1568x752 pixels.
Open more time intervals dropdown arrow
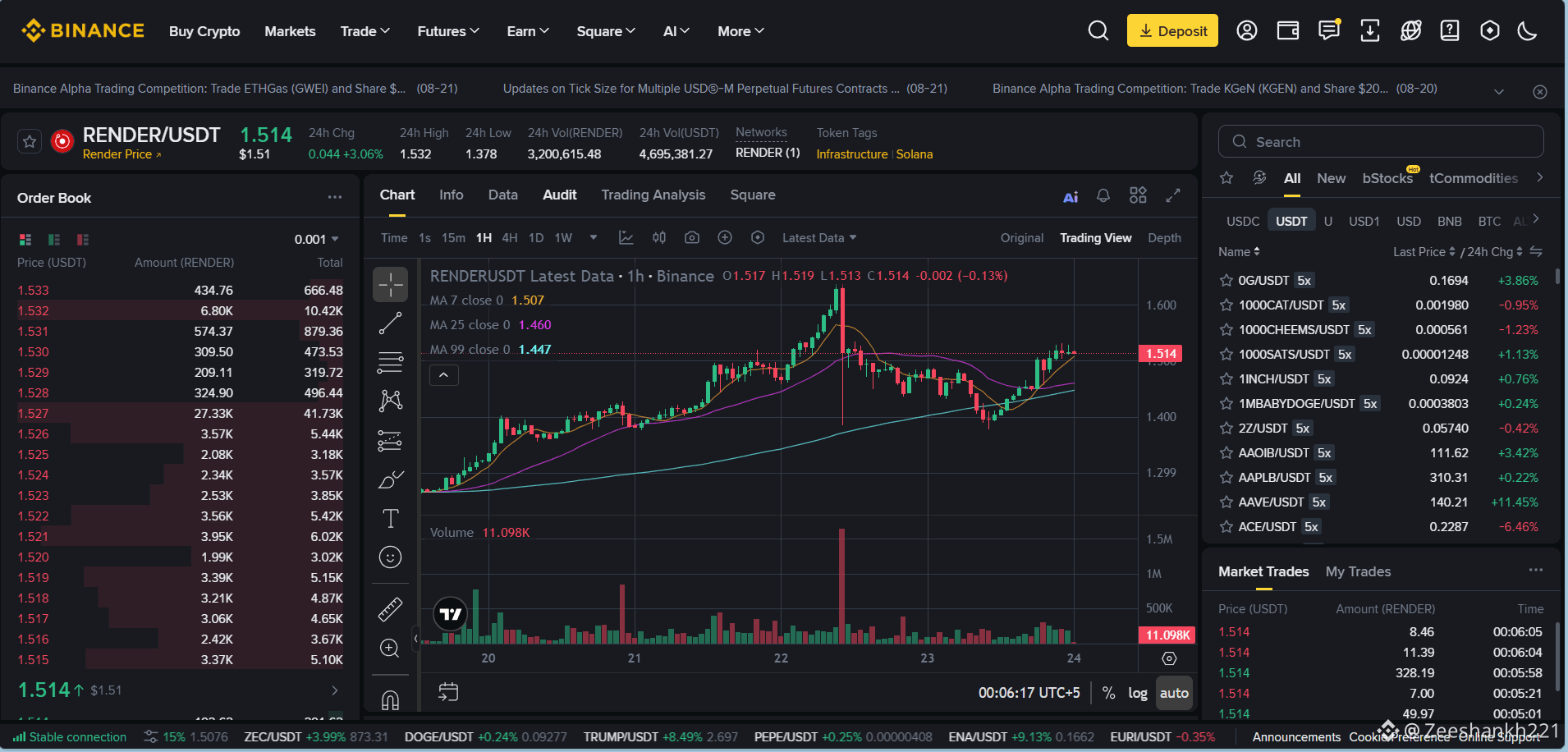coord(594,237)
